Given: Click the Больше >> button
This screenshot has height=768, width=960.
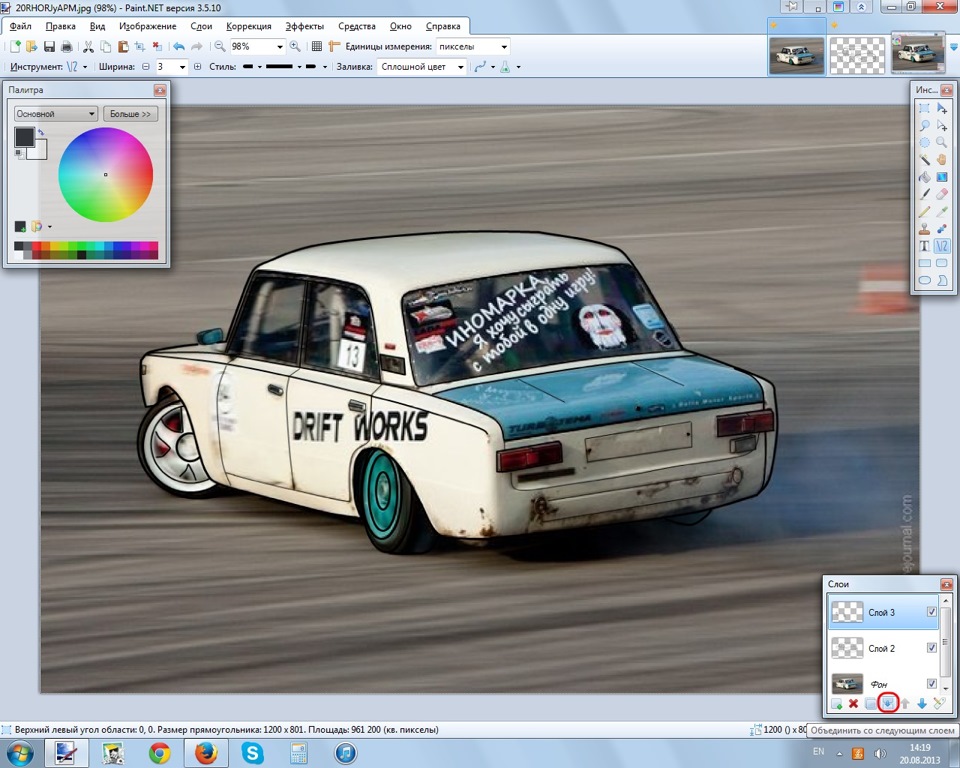Looking at the screenshot, I should [130, 114].
